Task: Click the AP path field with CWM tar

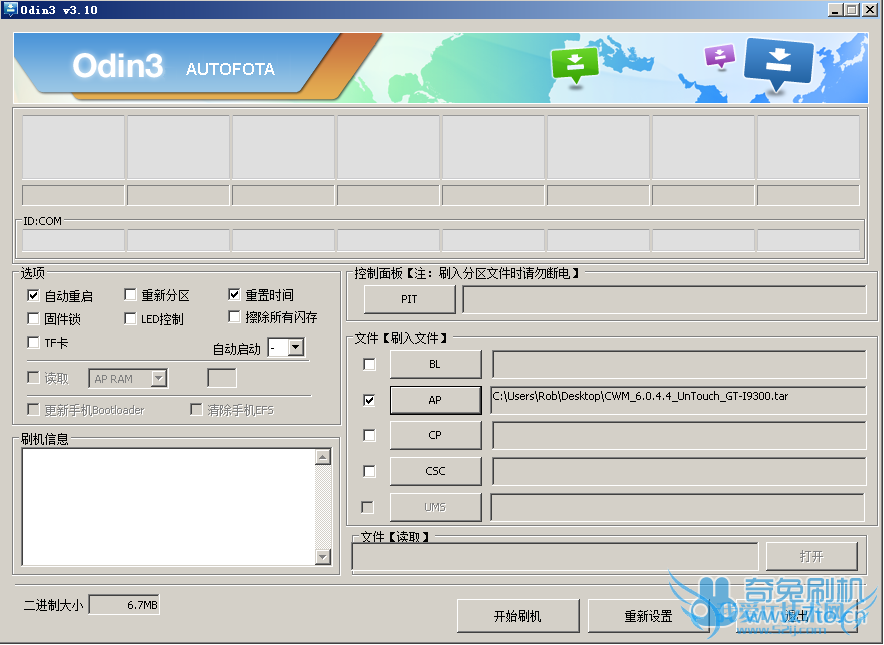Action: [678, 400]
